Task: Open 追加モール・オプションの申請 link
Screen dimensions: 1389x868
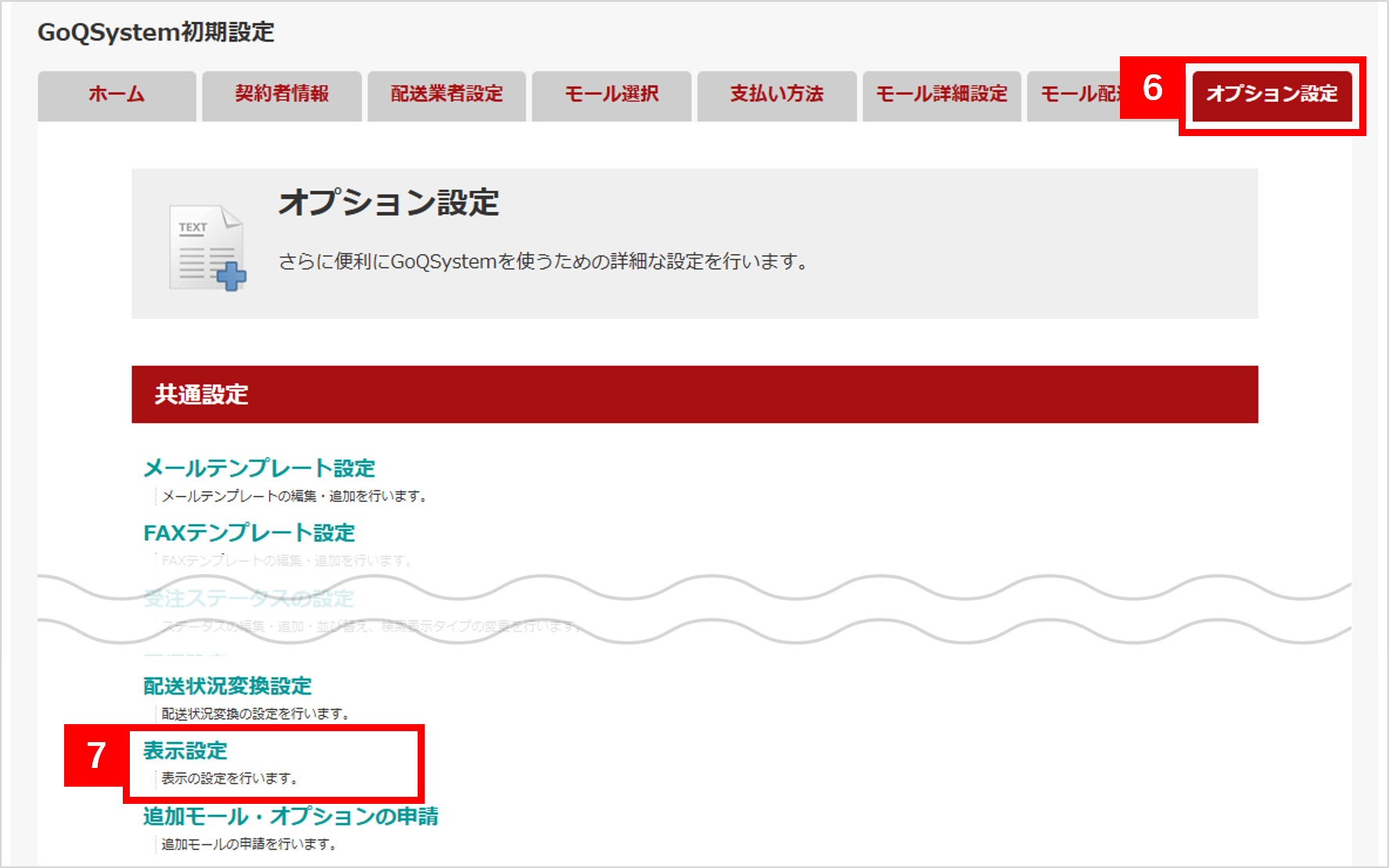Action: (290, 816)
